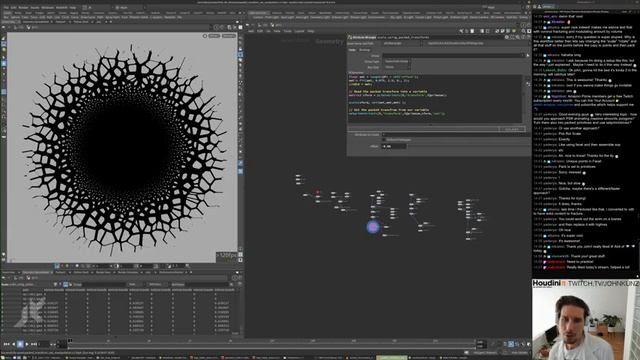This screenshot has height=360, width=640.
Task: Select the L-system shelf tool
Action: pos(156,17)
